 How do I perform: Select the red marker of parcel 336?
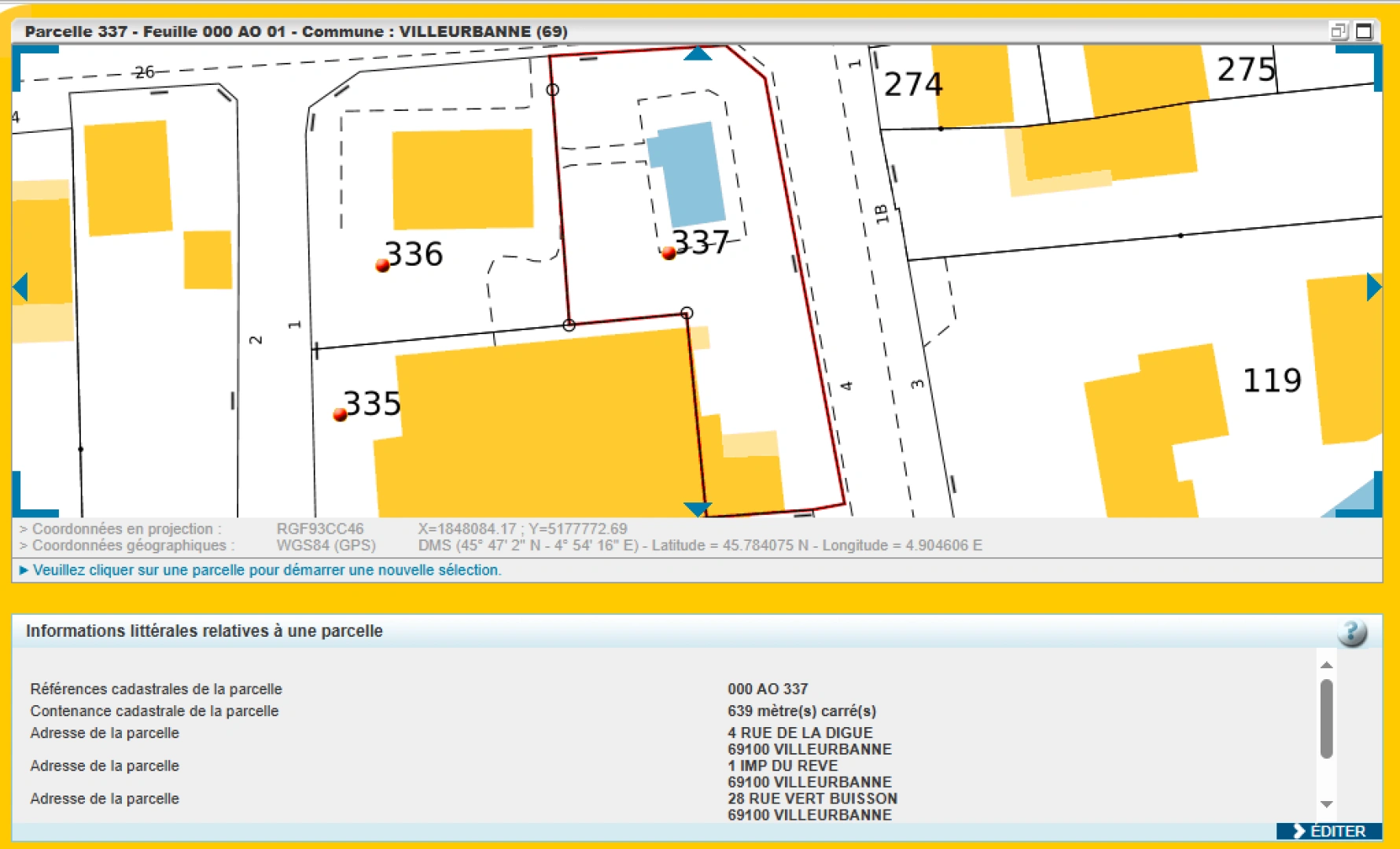tap(383, 266)
